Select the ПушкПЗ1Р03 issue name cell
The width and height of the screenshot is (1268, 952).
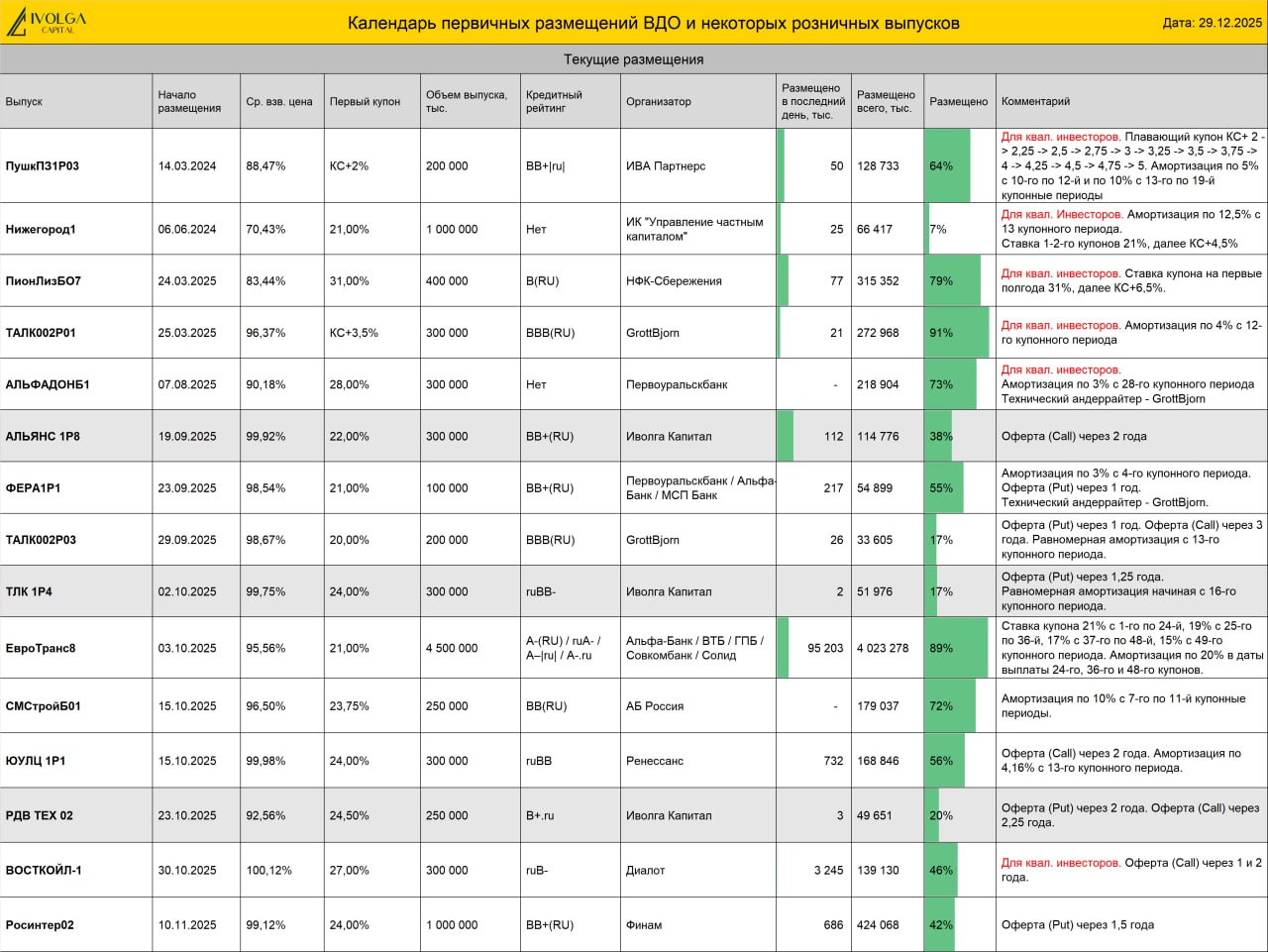76,165
